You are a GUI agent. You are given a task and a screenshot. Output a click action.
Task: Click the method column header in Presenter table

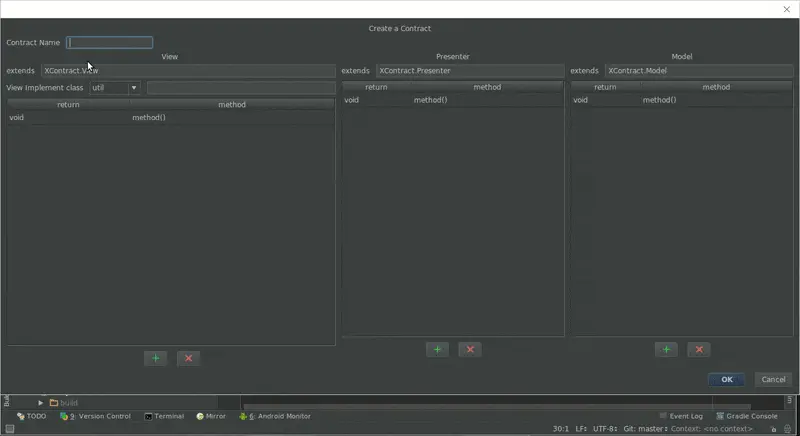[487, 87]
